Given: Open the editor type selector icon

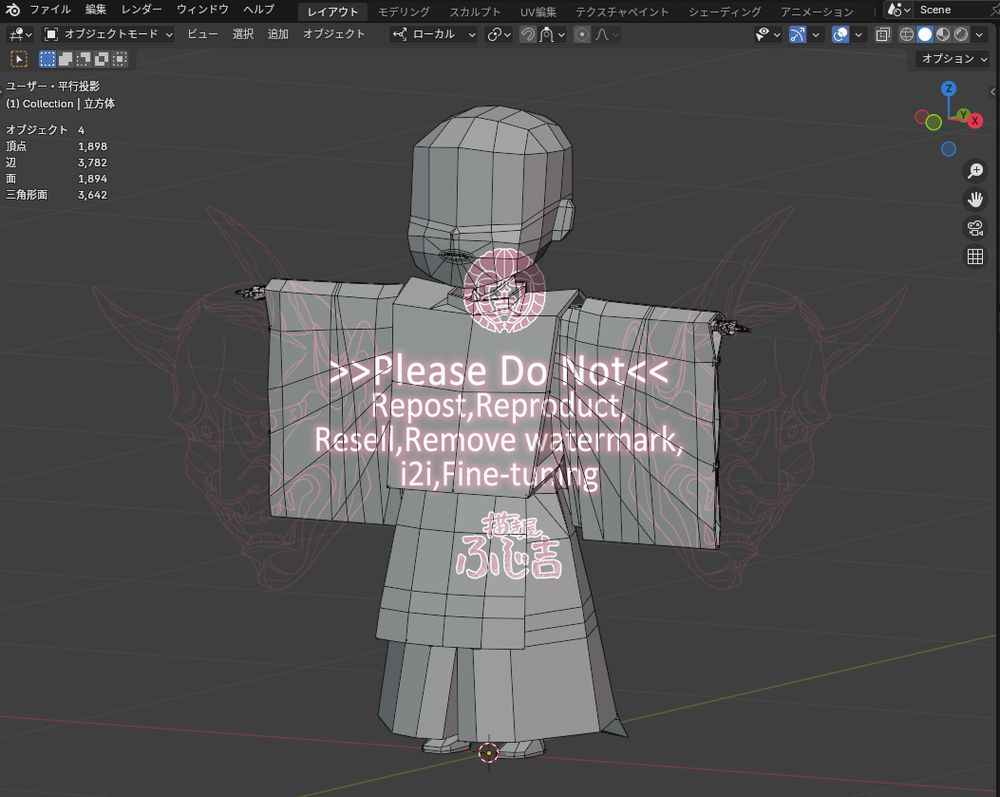Looking at the screenshot, I should pyautogui.click(x=20, y=34).
